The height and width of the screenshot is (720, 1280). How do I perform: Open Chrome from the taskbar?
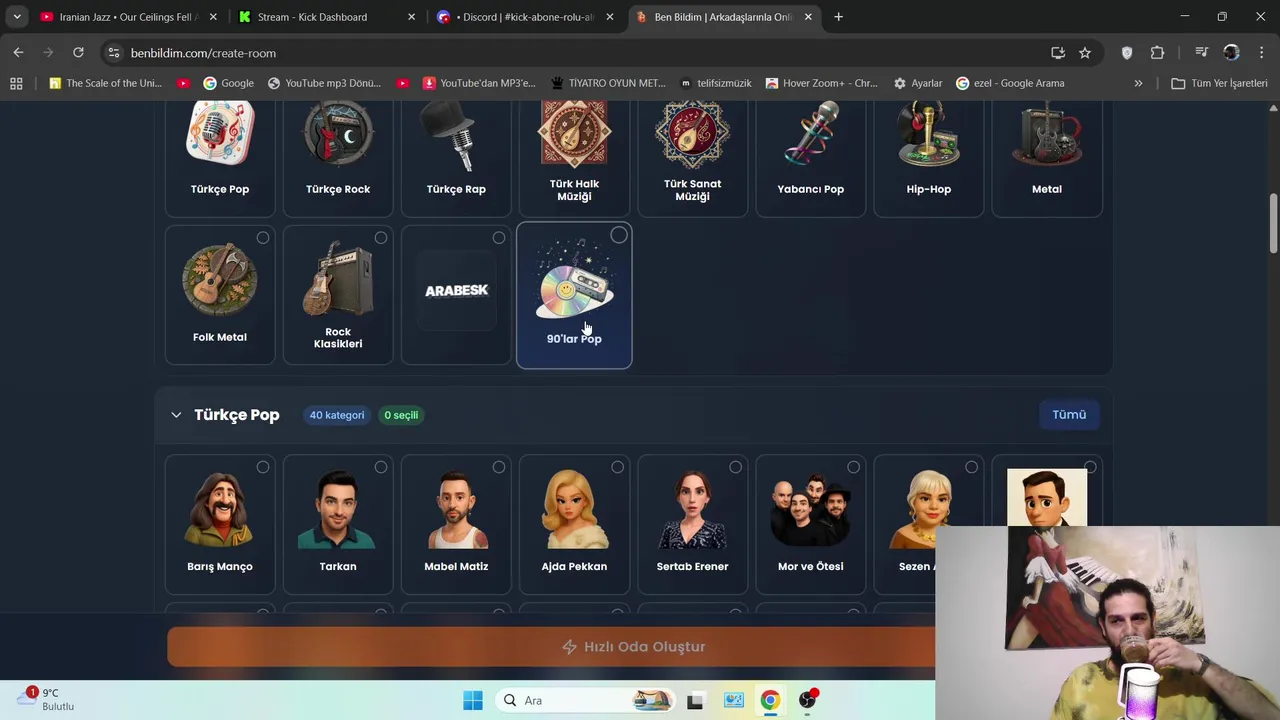tap(770, 700)
